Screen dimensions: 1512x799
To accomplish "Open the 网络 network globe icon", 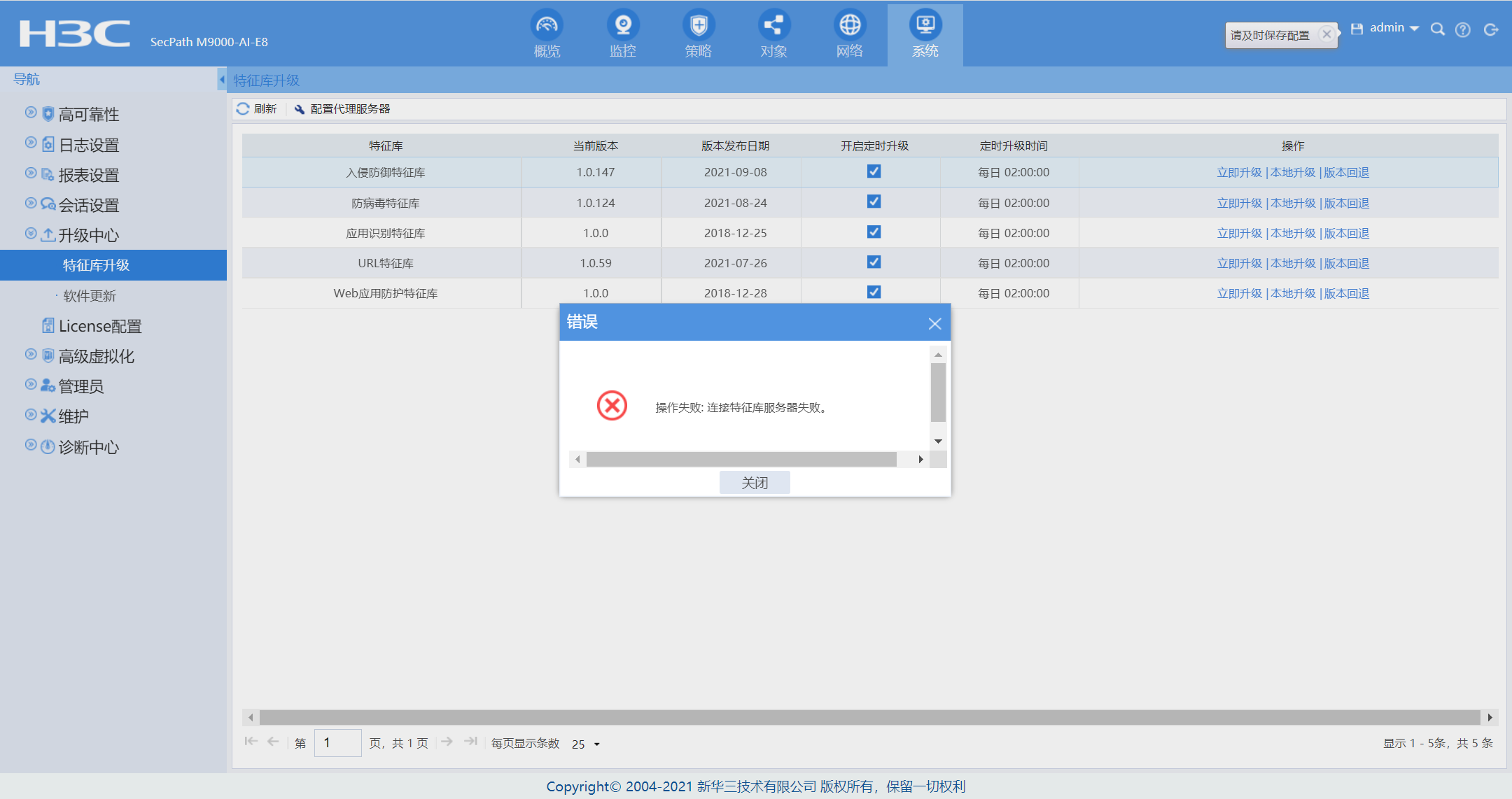I will [x=849, y=26].
